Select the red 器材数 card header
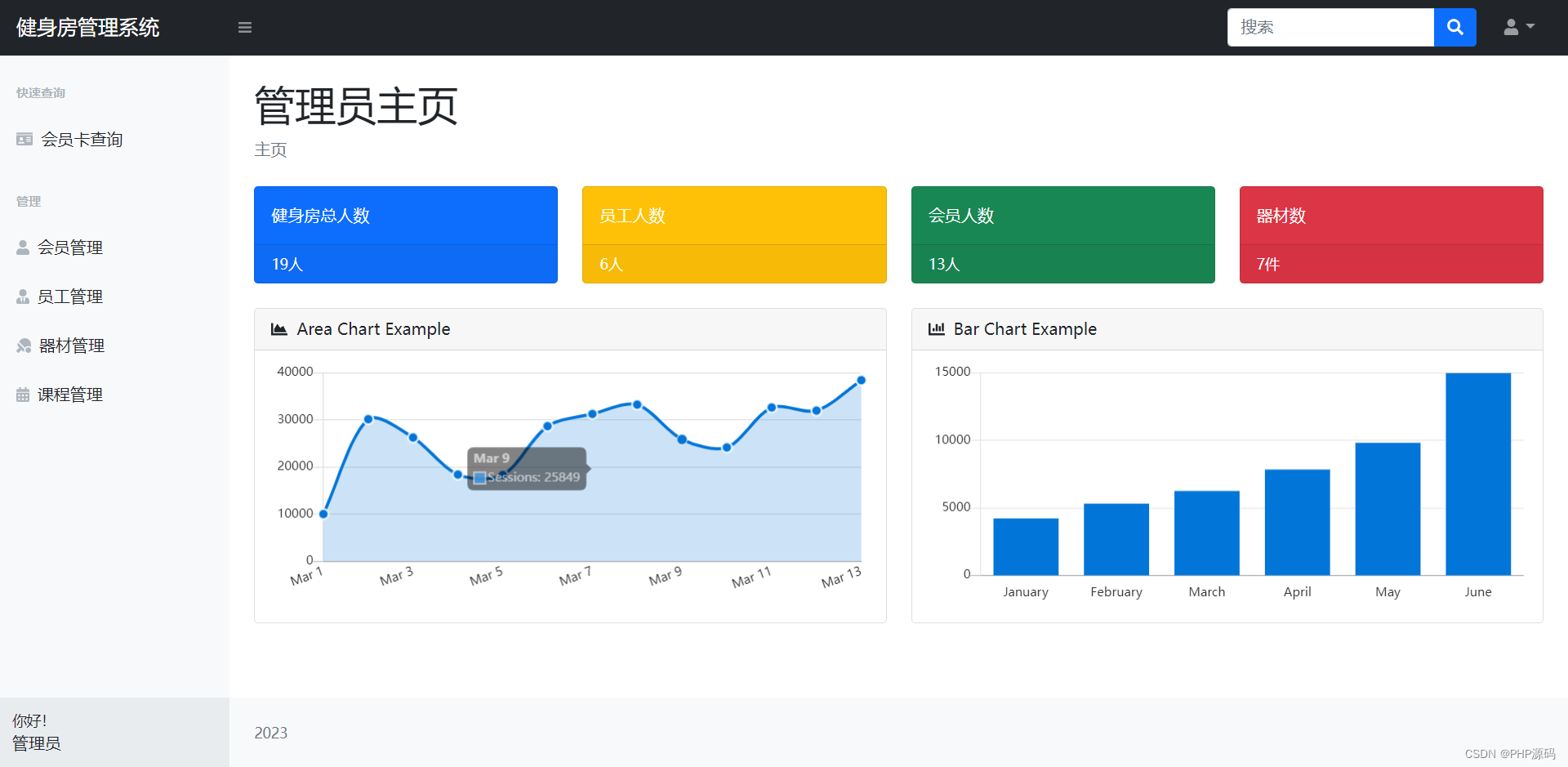Viewport: 1568px width, 767px height. [1392, 216]
